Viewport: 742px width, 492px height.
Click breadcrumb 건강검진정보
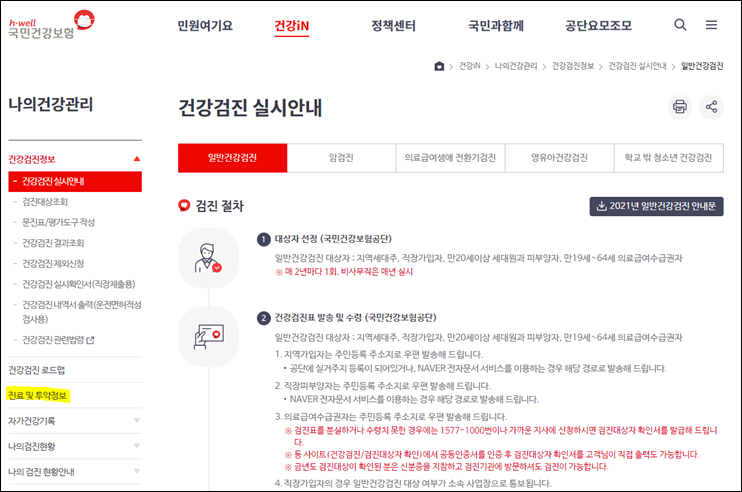573,66
